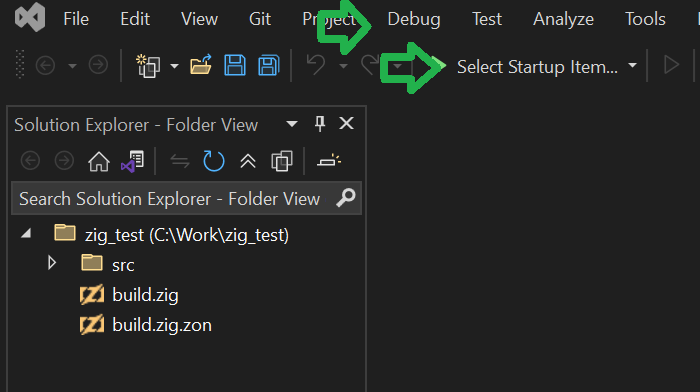700x392 pixels.
Task: Switch between solutions and folder view
Action: pos(133,161)
